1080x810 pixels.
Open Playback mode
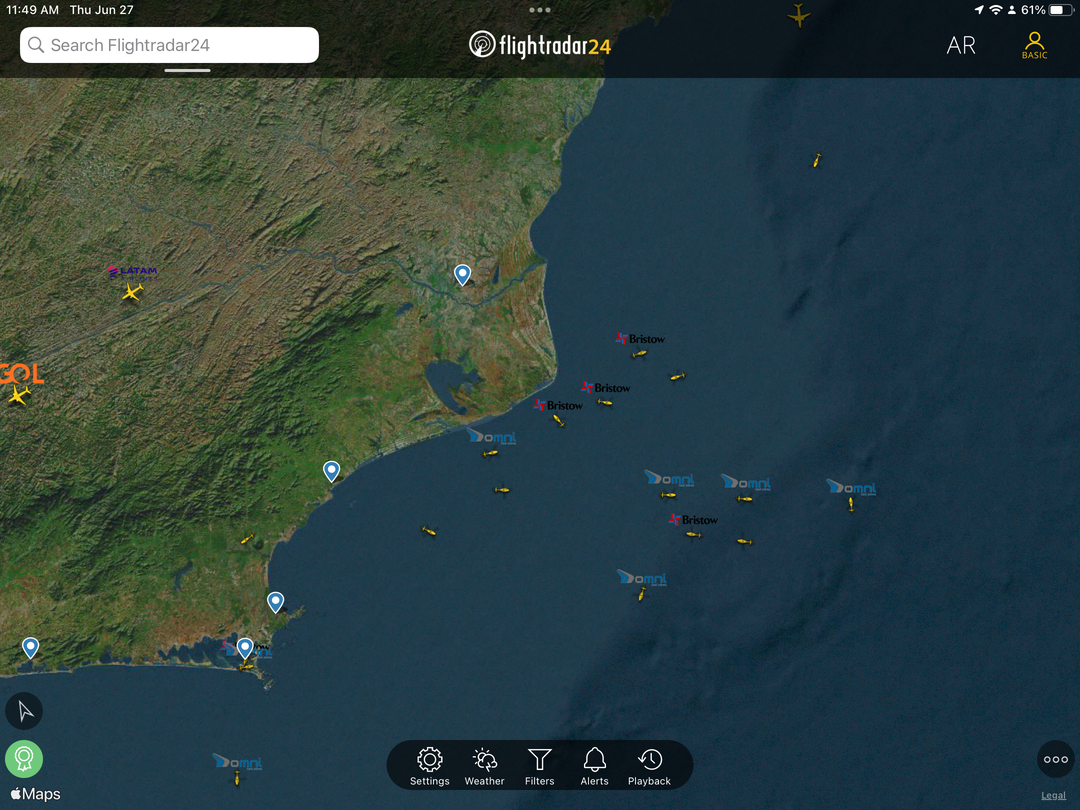(649, 767)
